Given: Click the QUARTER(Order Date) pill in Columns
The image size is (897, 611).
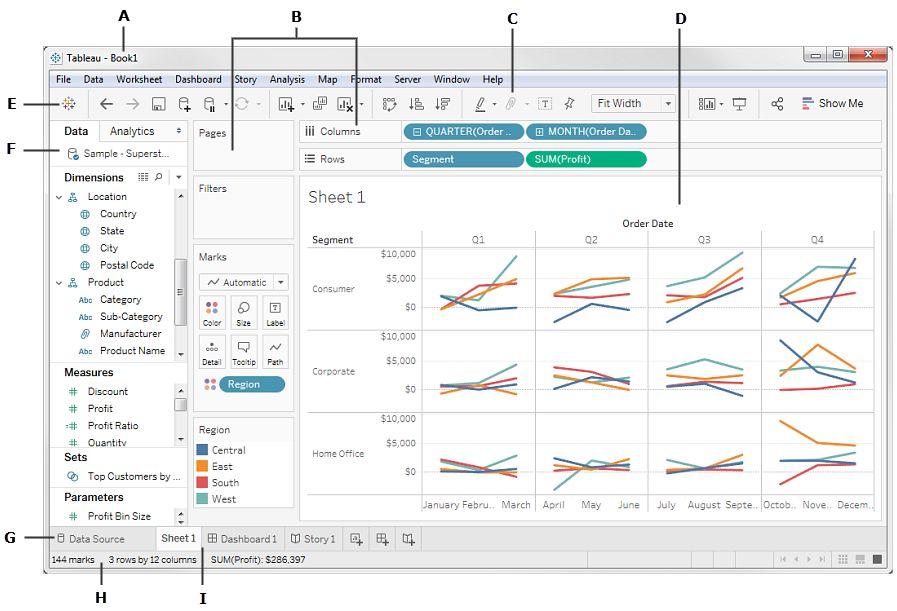Looking at the screenshot, I should tap(463, 132).
